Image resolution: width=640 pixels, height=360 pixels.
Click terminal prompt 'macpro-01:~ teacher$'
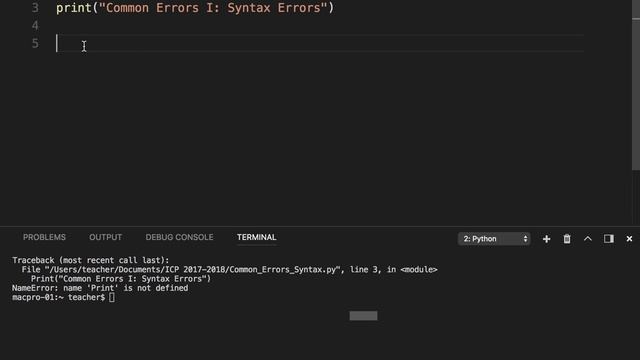click(x=58, y=298)
